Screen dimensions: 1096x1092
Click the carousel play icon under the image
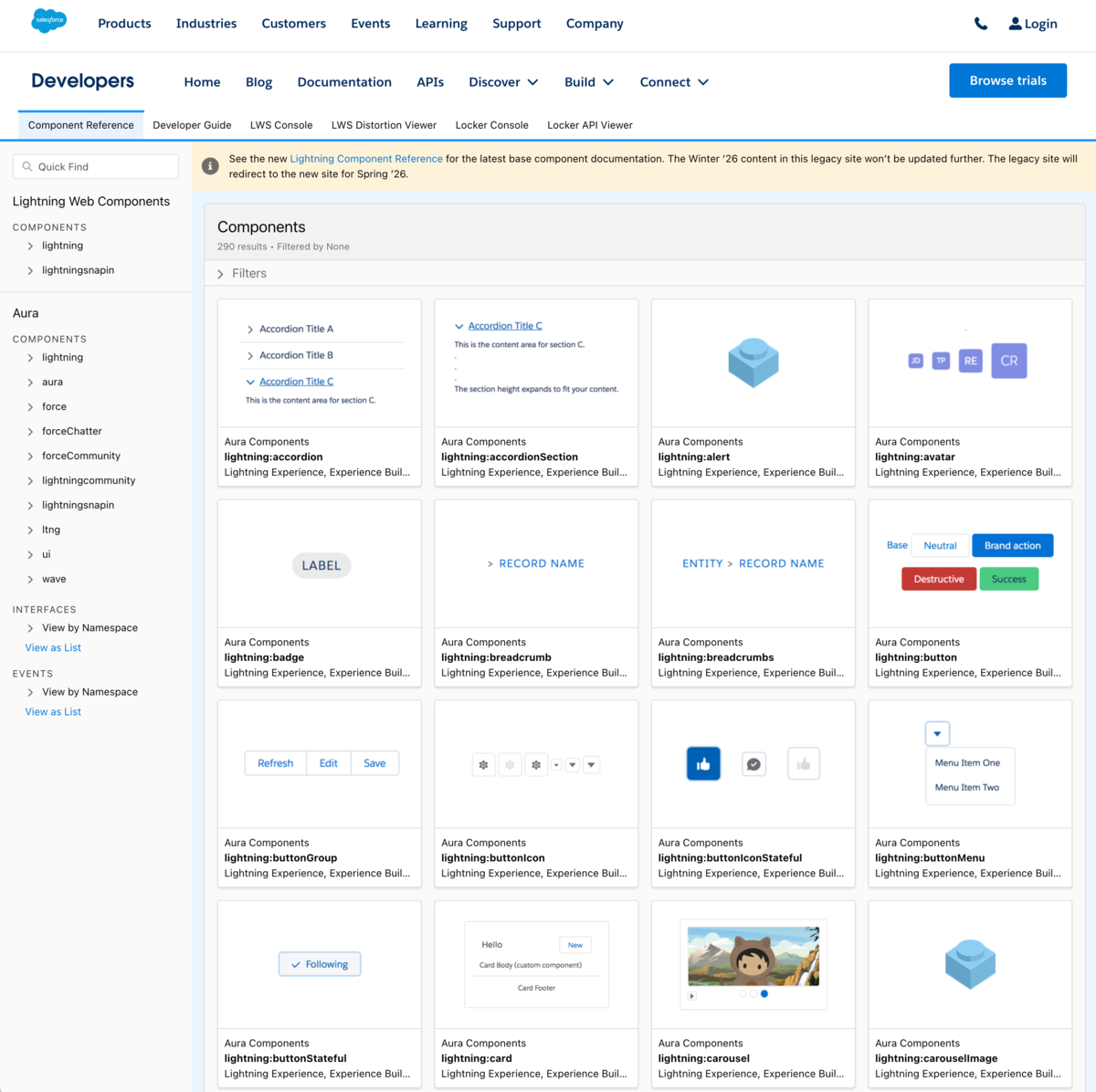point(692,996)
